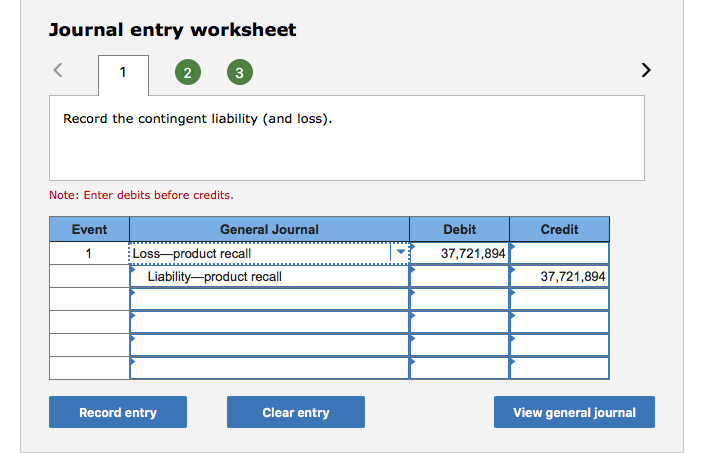Click the General Journal column header
This screenshot has width=720, height=453.
[270, 229]
